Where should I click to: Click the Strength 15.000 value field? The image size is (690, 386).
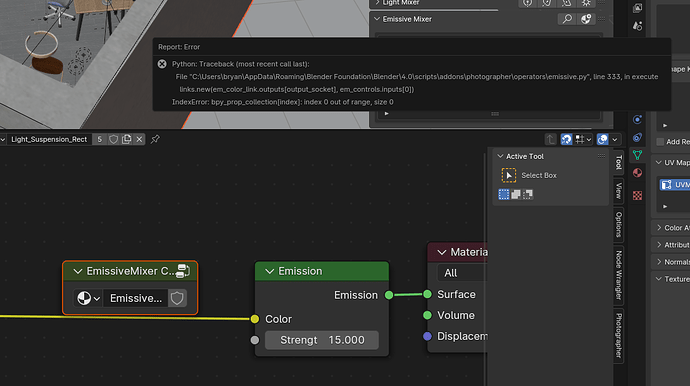point(322,340)
